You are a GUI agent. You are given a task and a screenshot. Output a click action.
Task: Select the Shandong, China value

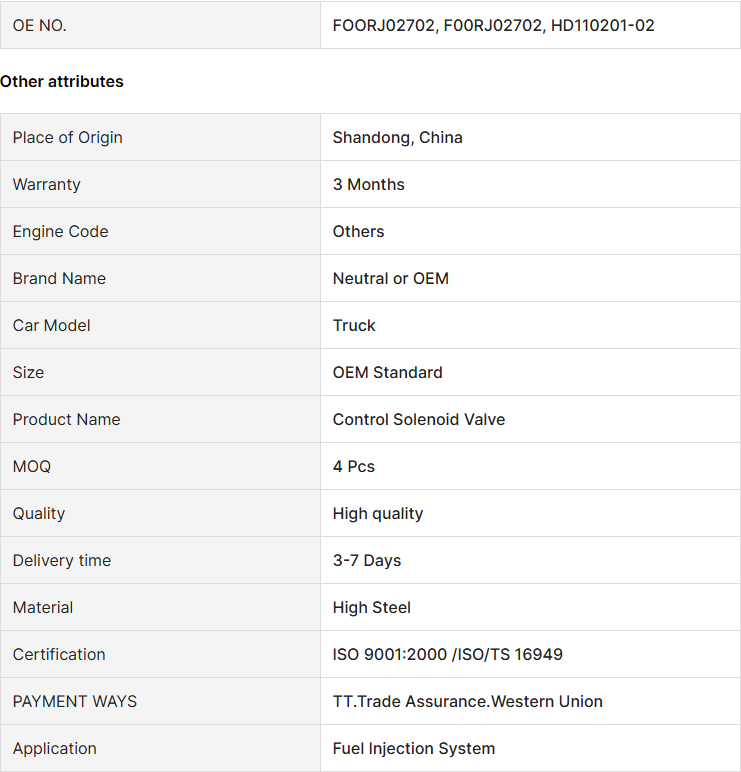[x=397, y=137]
